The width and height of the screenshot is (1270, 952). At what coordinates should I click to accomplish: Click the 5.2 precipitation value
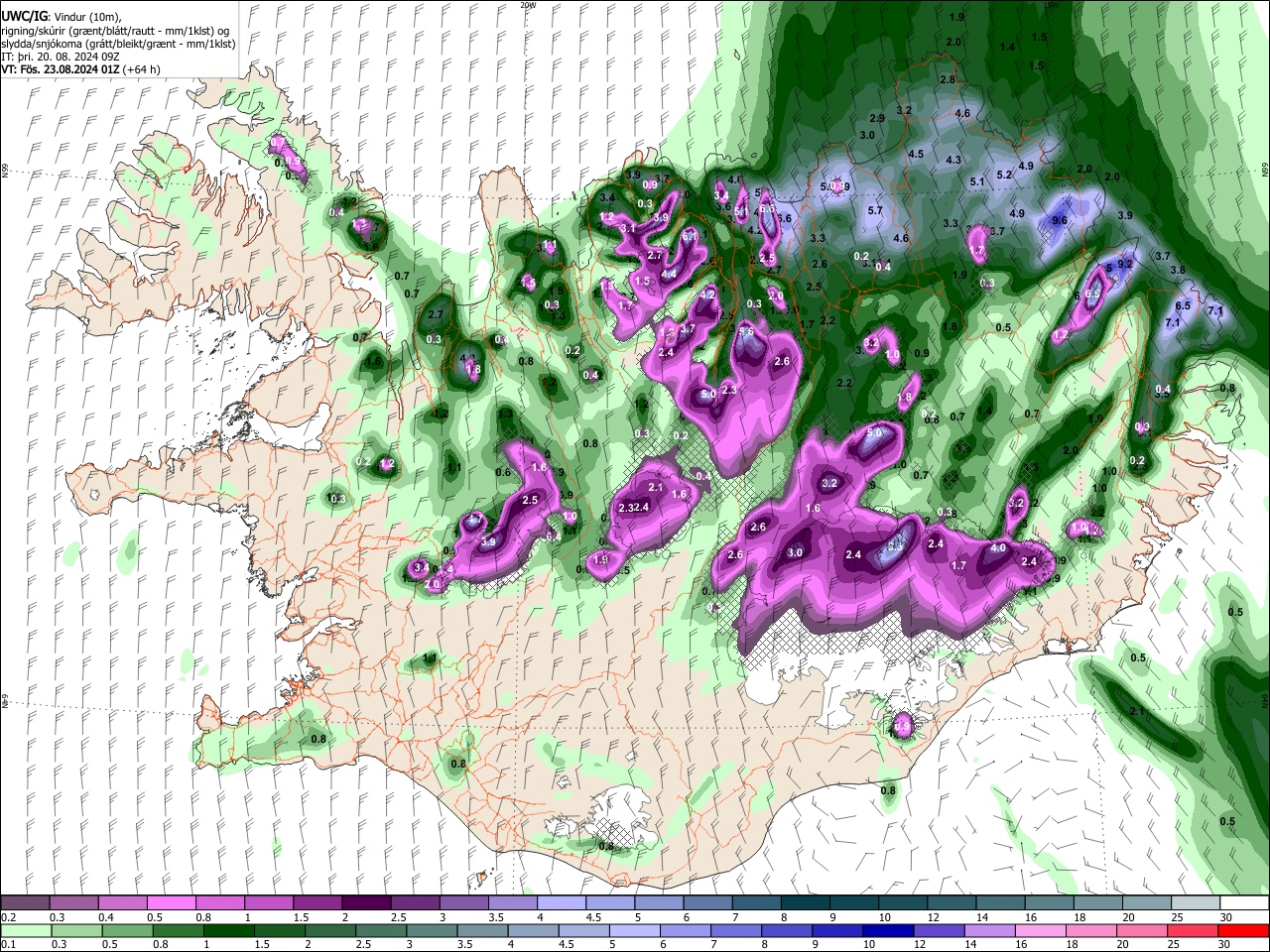pos(1003,175)
